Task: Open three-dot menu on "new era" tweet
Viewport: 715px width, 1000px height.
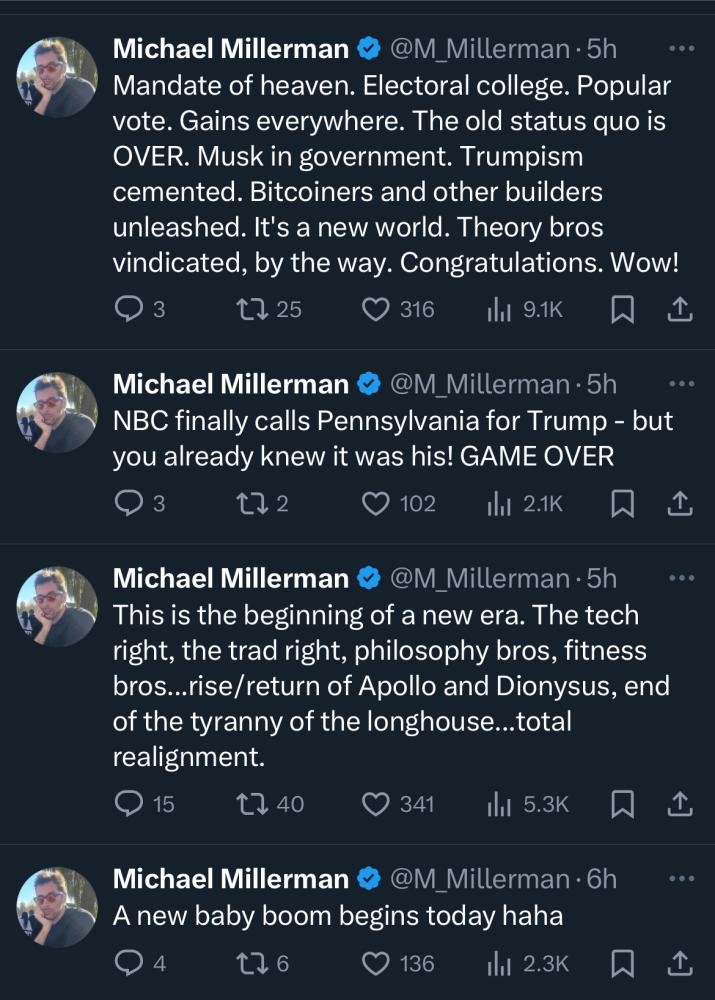Action: click(680, 578)
